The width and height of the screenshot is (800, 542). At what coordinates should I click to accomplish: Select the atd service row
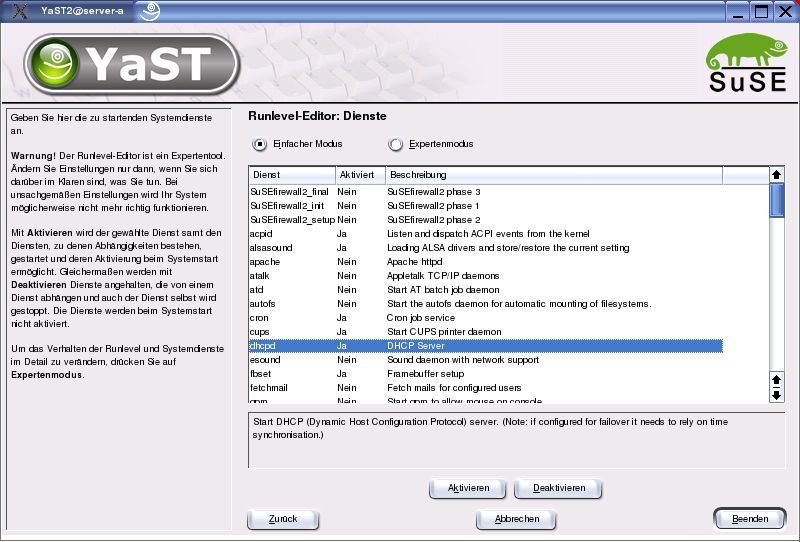[485, 290]
